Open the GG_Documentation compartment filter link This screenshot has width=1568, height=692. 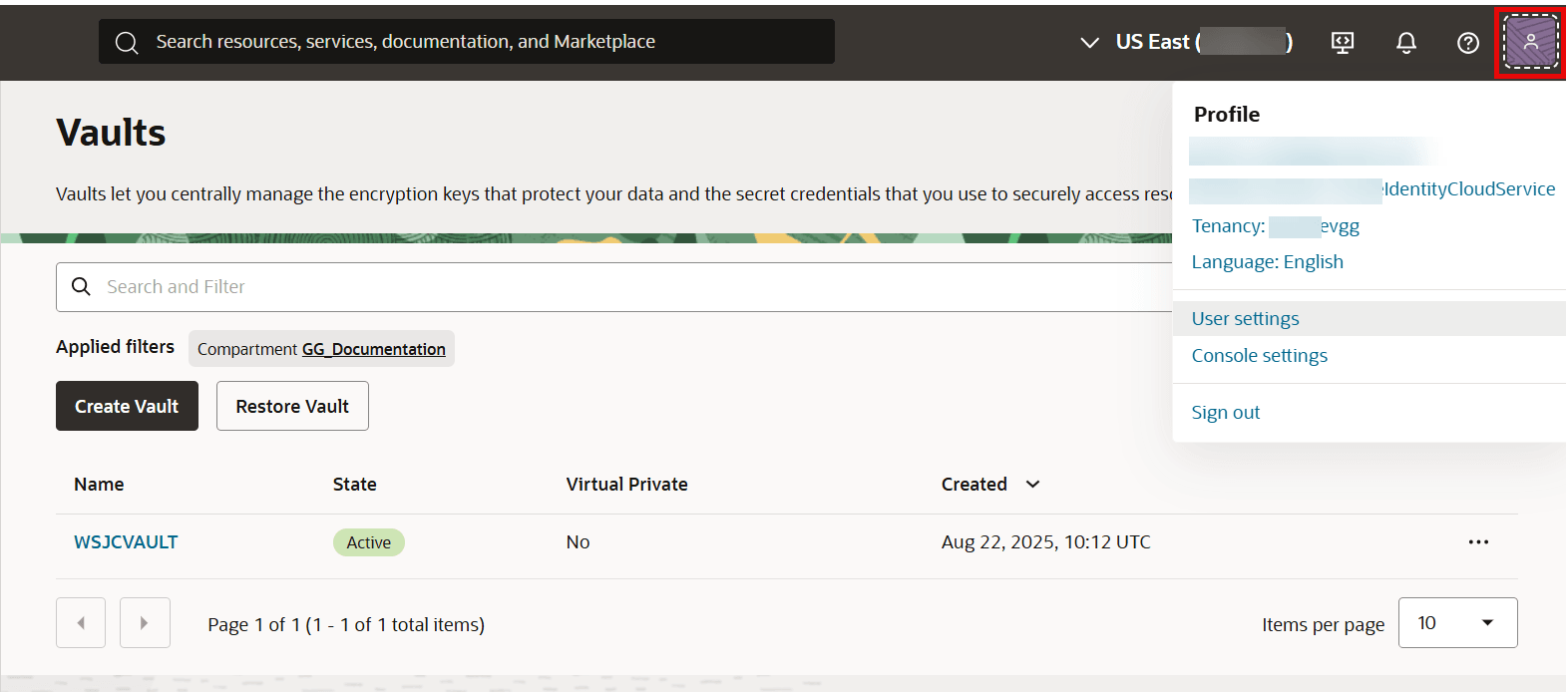click(x=373, y=349)
